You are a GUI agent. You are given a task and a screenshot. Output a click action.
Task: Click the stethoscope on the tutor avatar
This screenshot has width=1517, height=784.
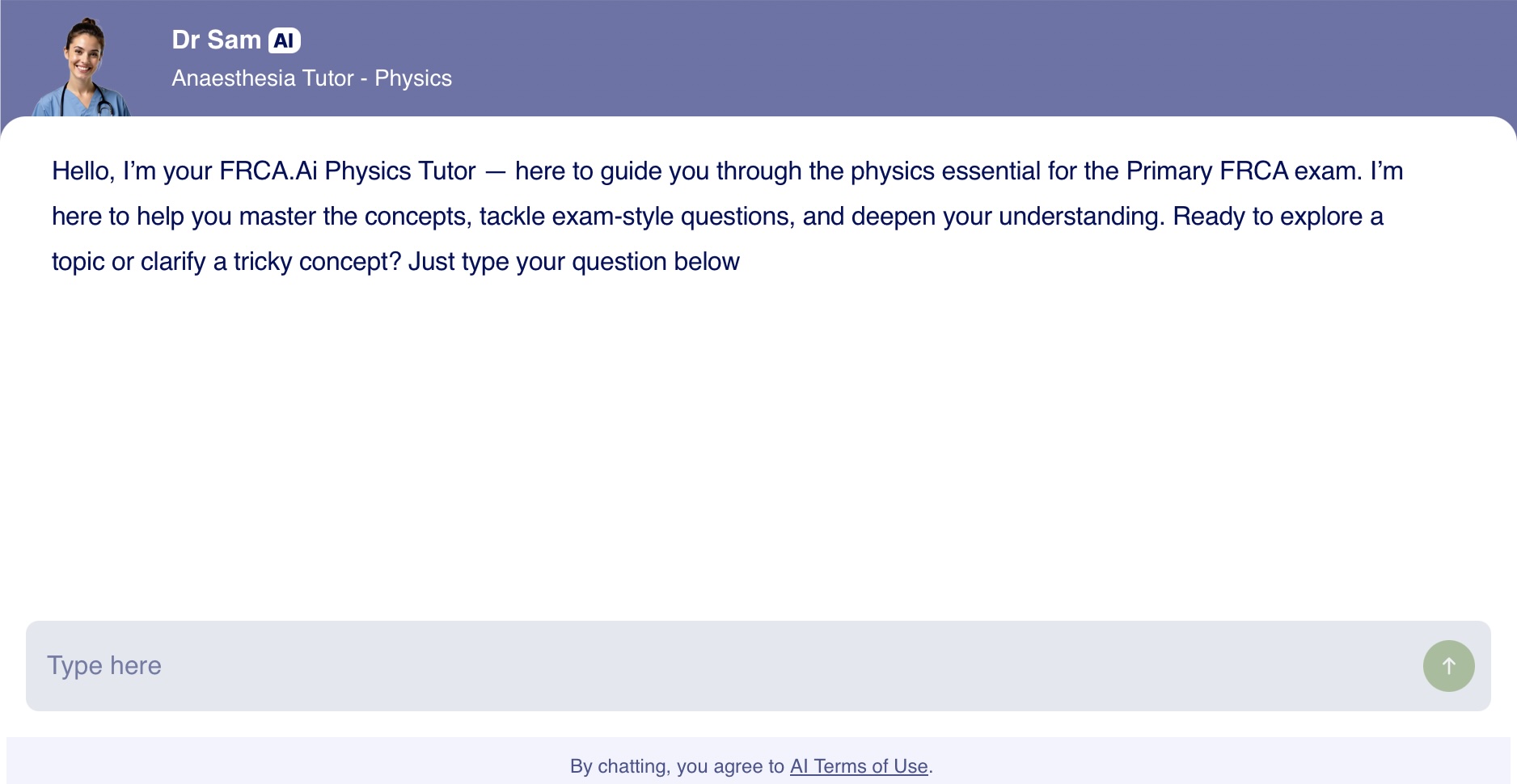point(103,103)
